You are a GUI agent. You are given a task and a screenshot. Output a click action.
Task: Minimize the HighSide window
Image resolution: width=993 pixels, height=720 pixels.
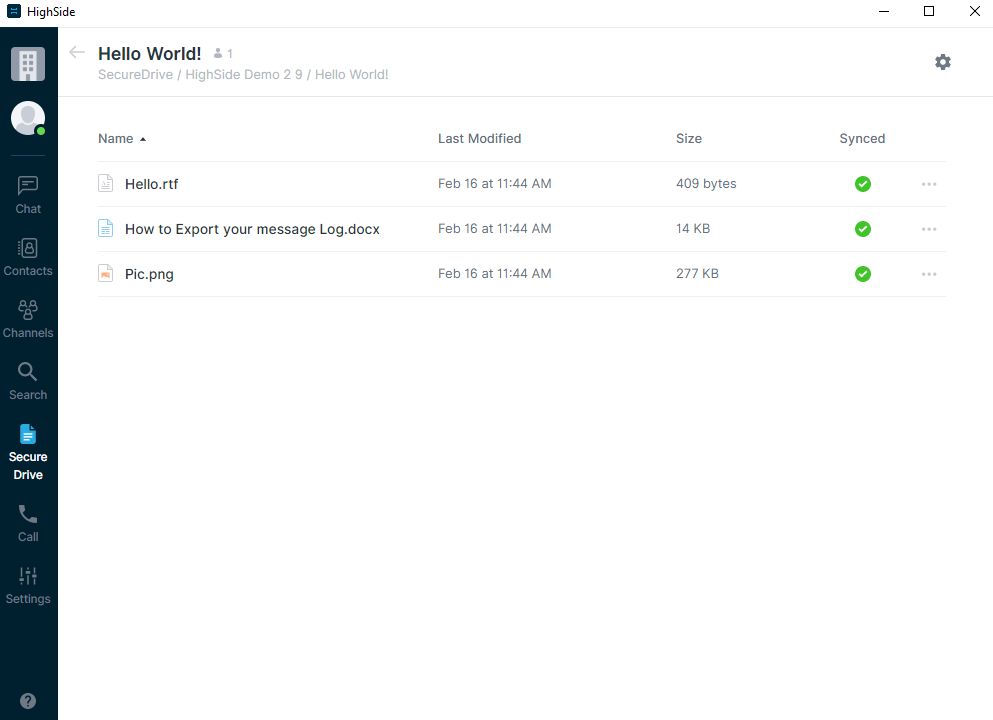[884, 11]
